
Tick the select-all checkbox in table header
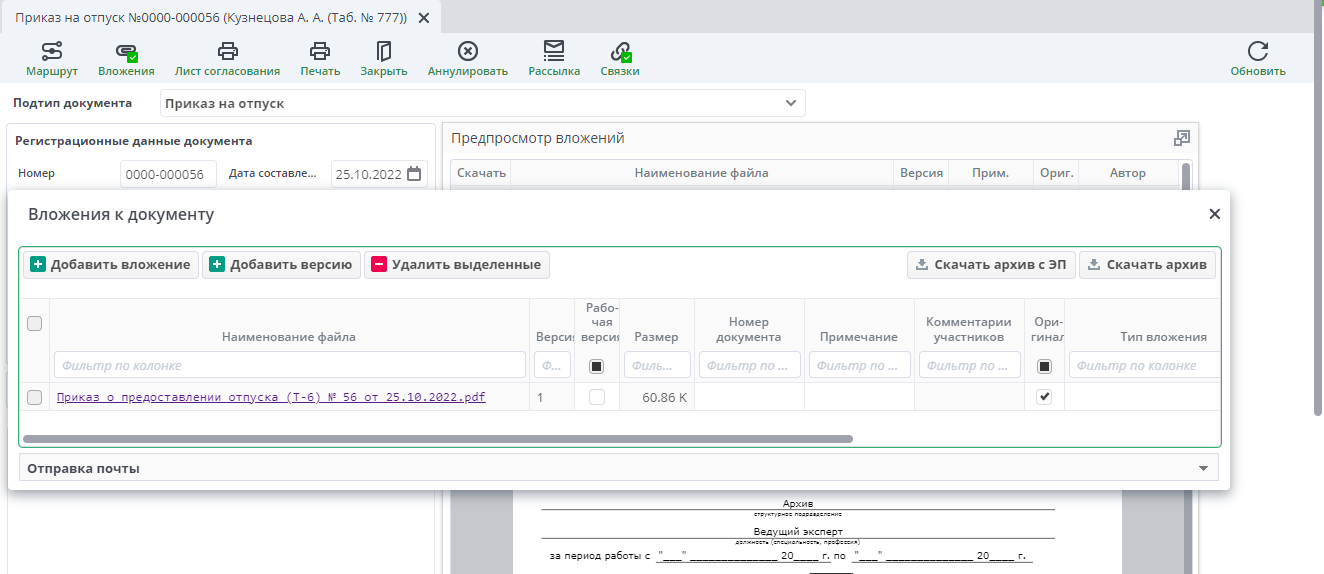(35, 323)
